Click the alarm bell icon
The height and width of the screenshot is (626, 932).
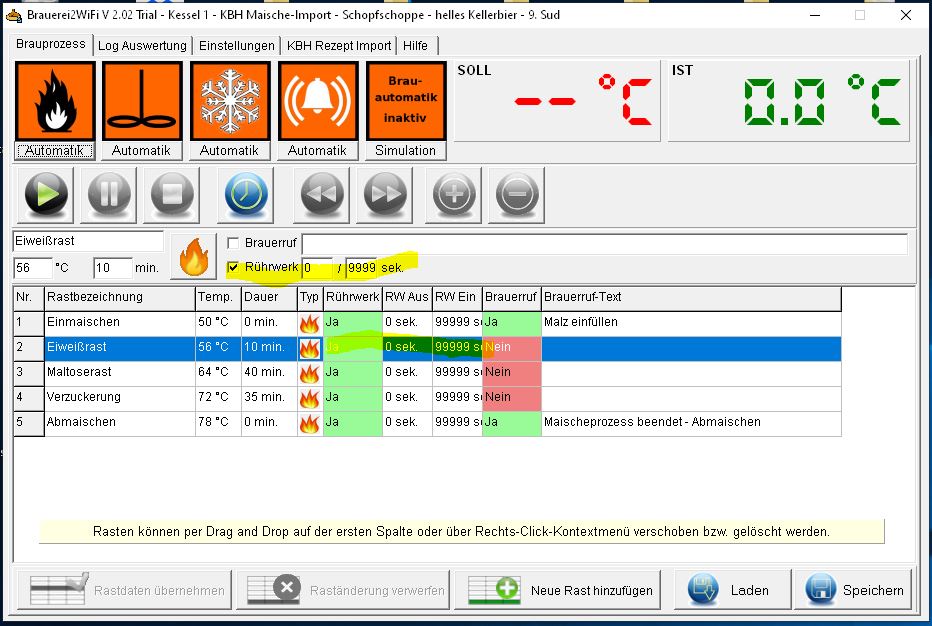(318, 100)
